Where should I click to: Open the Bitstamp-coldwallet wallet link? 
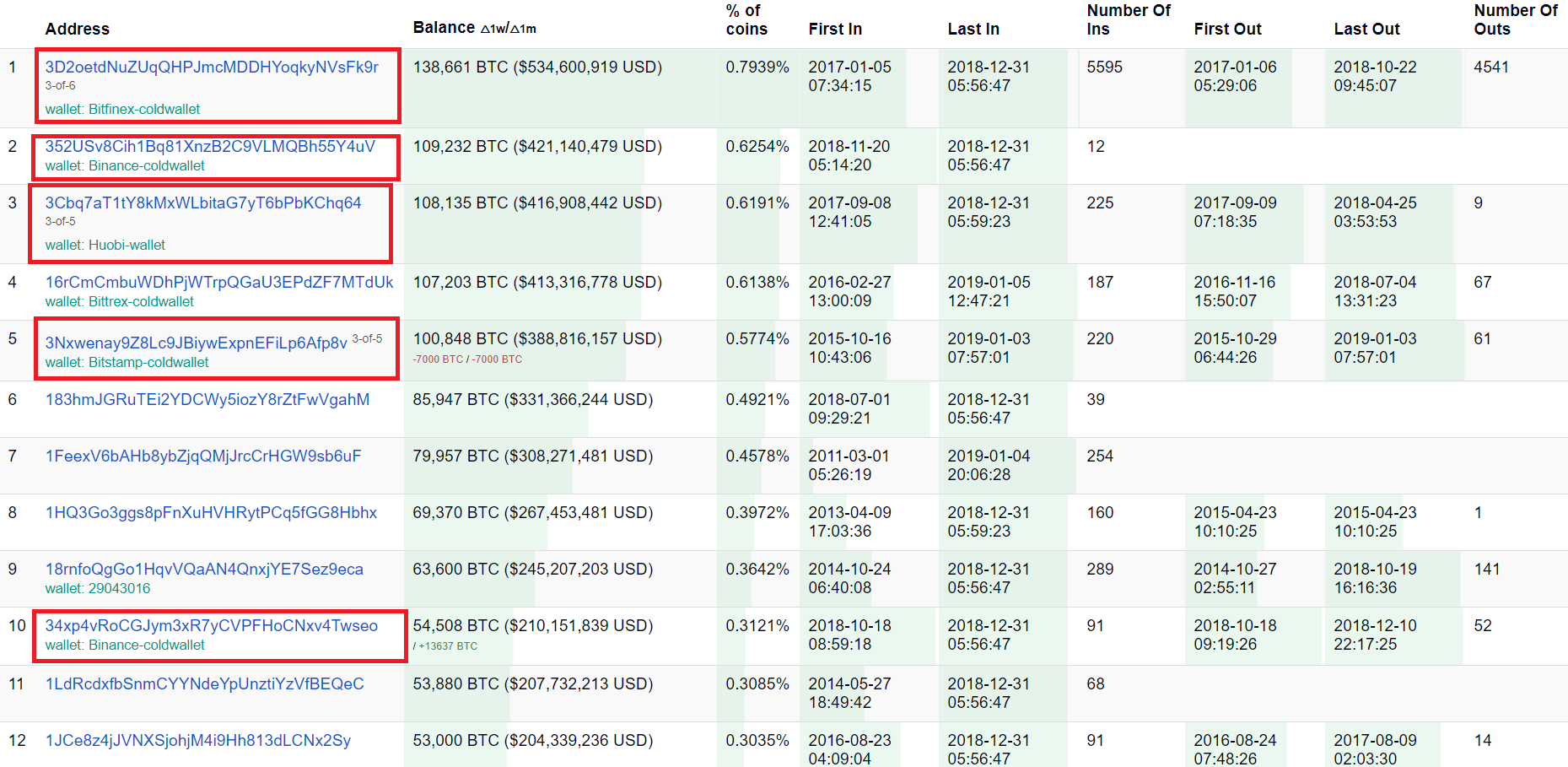127,362
